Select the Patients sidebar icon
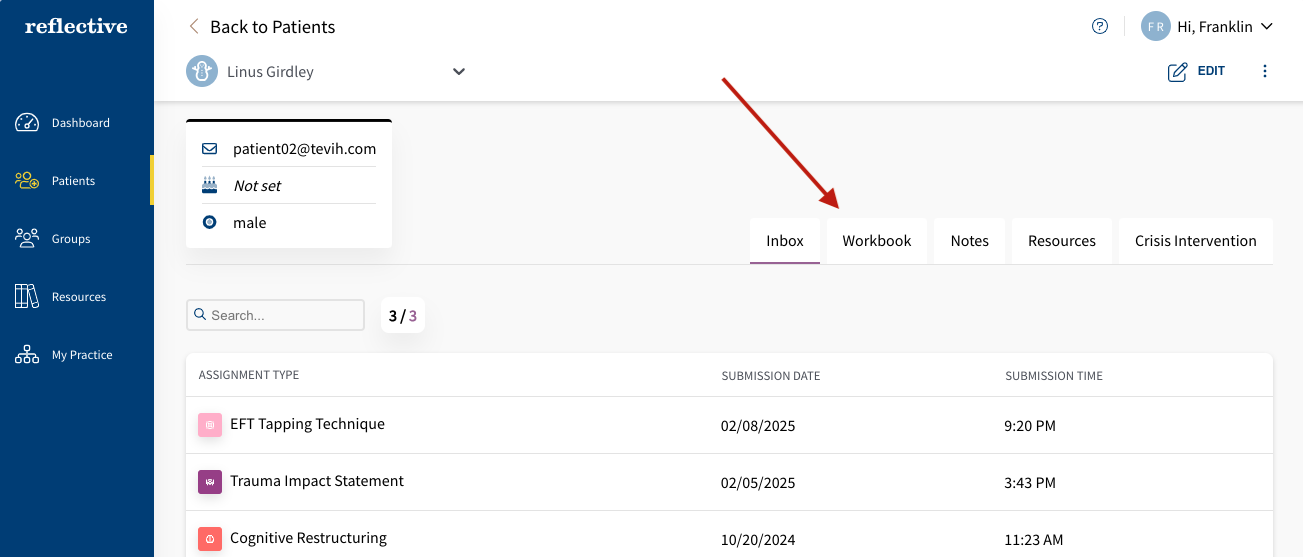This screenshot has height=557, width=1303. (27, 181)
